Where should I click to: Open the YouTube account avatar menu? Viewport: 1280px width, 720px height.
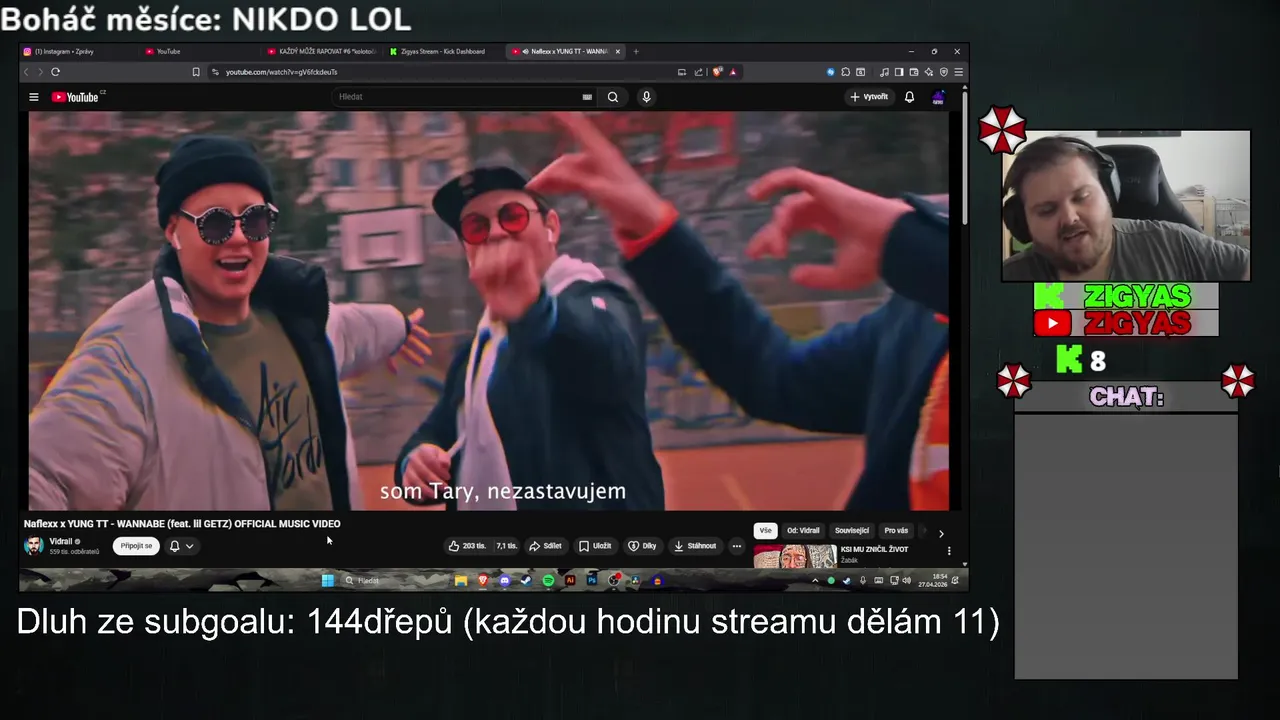point(938,97)
